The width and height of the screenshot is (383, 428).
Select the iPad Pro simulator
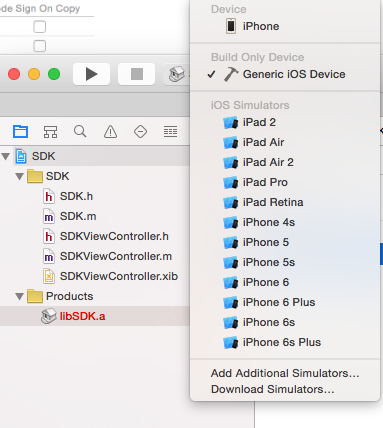pyautogui.click(x=285, y=182)
